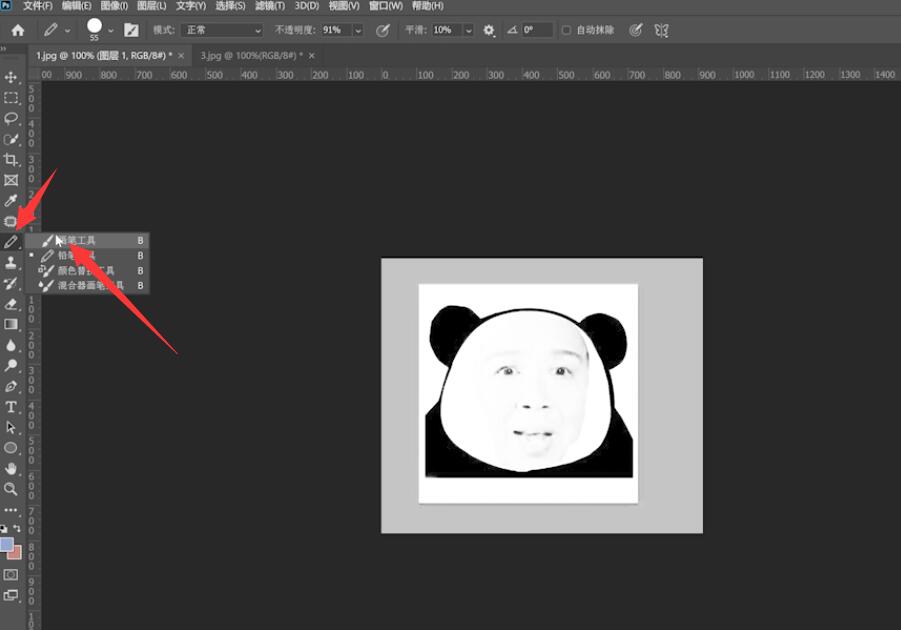901x630 pixels.
Task: Select the Hand tool
Action: pos(10,468)
